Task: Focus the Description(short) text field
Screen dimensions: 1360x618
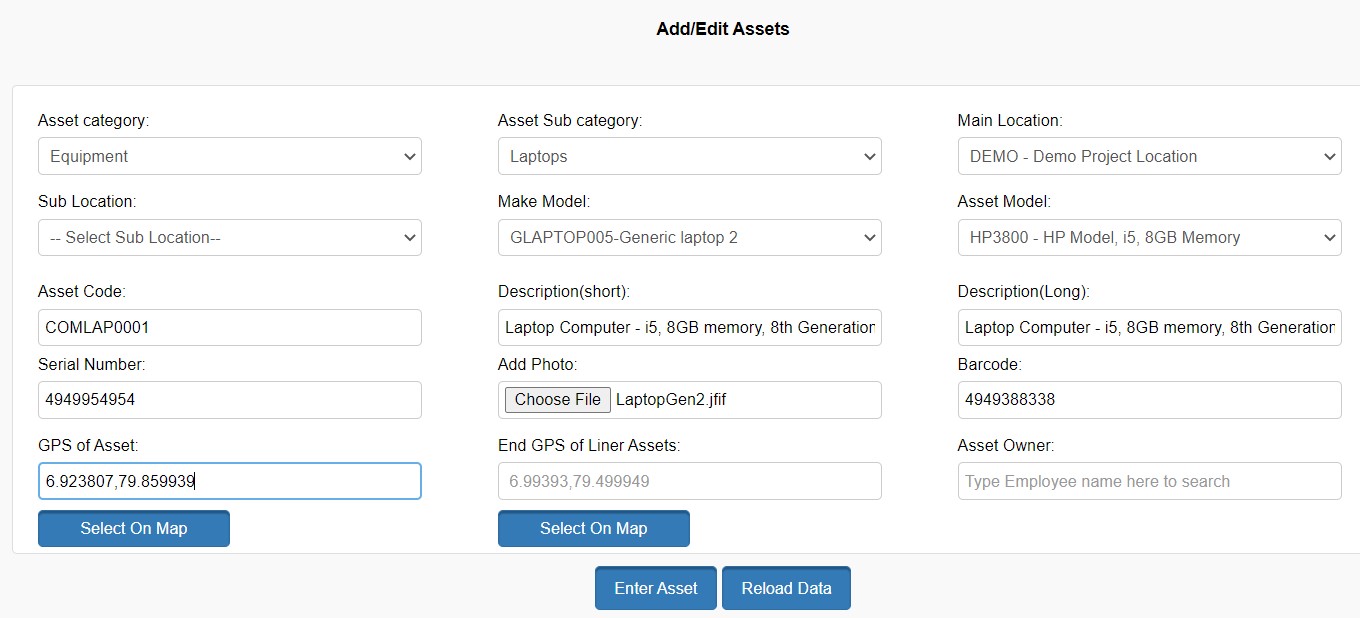Action: tap(689, 327)
